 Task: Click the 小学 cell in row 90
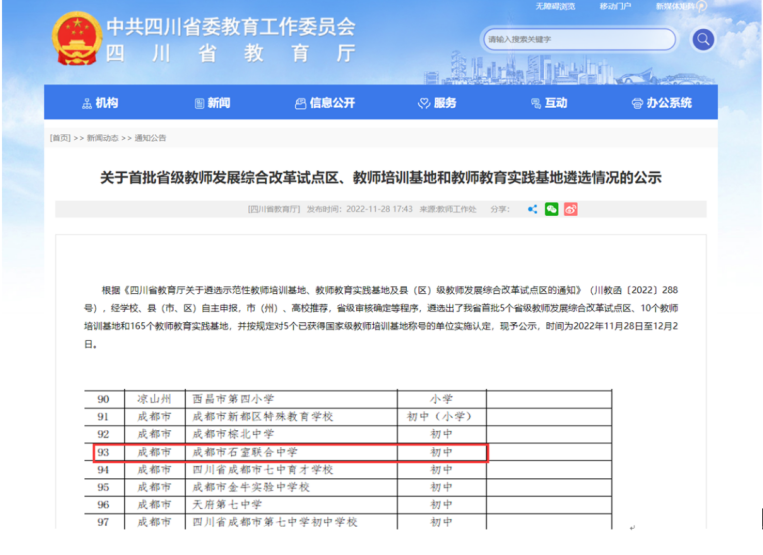pos(441,399)
